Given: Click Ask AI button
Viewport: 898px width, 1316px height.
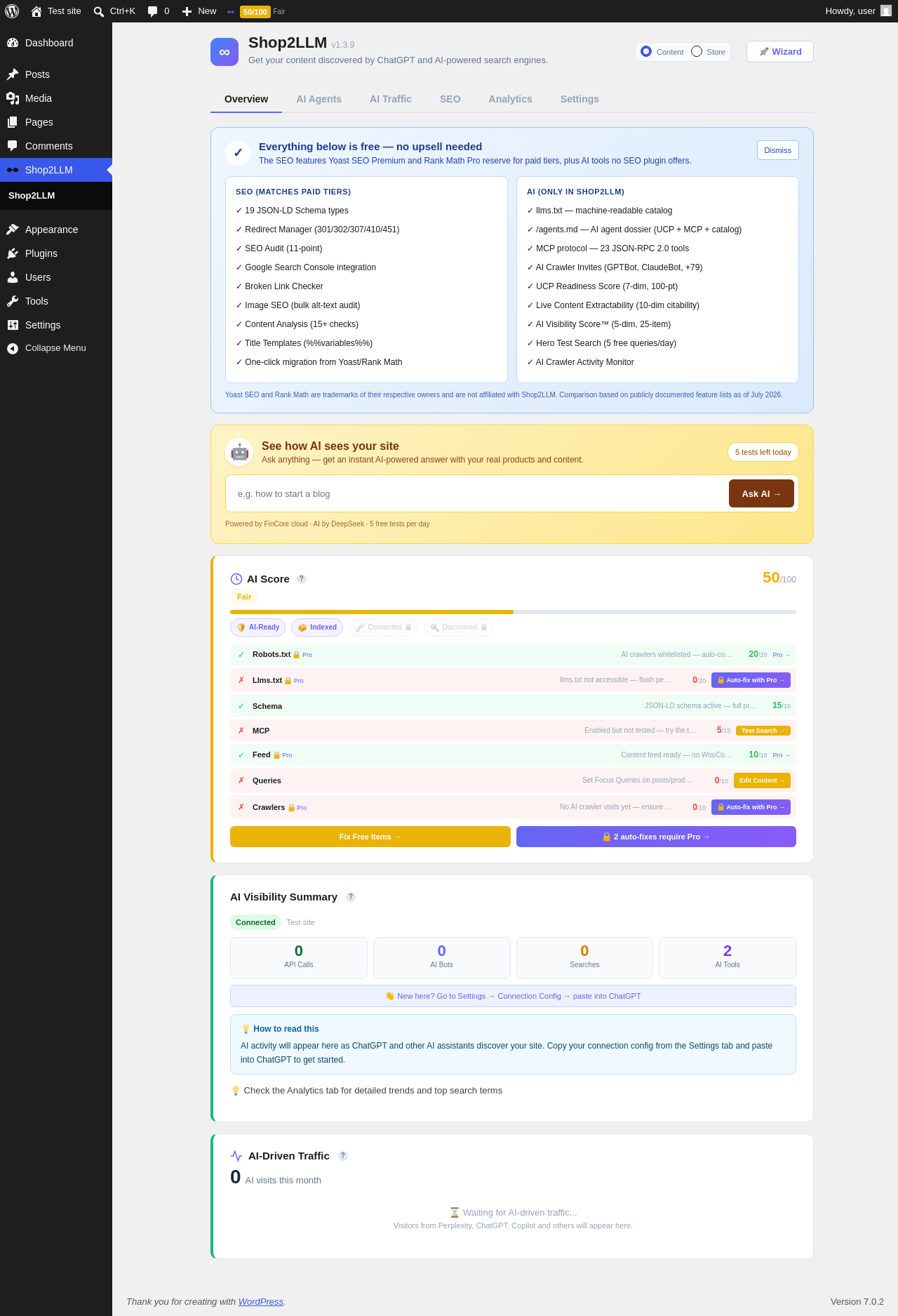Looking at the screenshot, I should pyautogui.click(x=761, y=493).
